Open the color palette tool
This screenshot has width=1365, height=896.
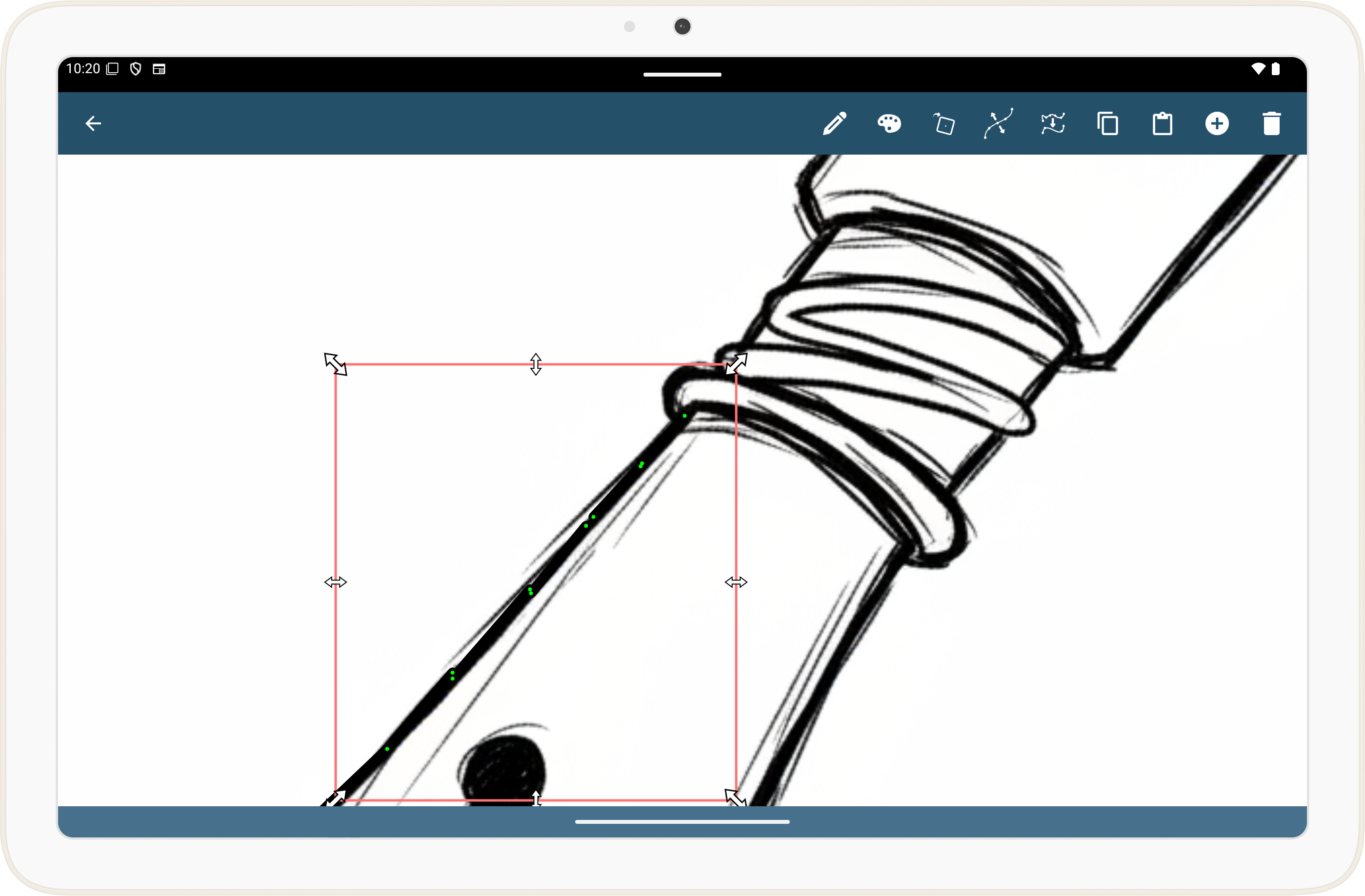point(889,123)
